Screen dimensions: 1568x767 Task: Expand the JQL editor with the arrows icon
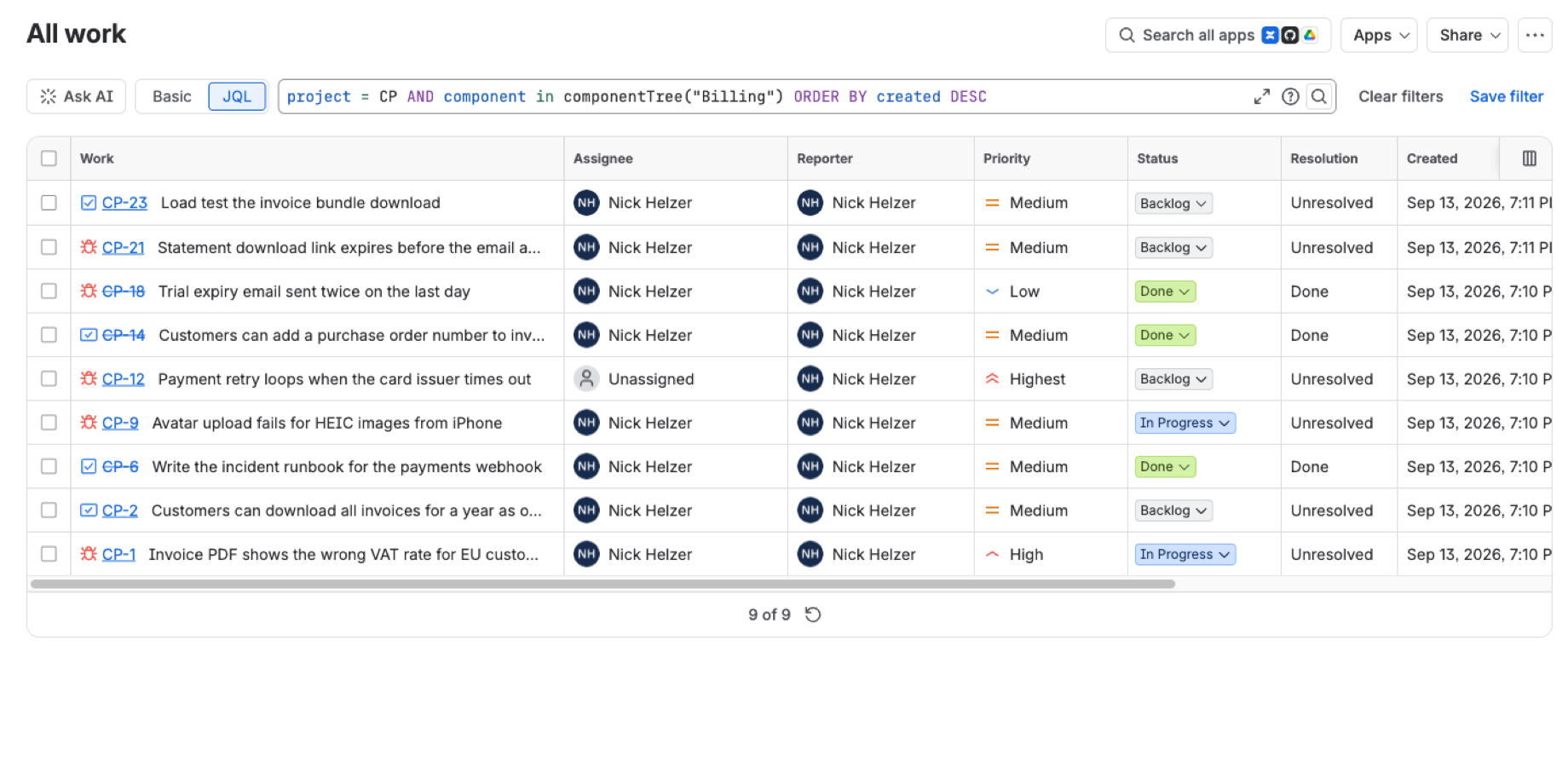coord(1261,96)
